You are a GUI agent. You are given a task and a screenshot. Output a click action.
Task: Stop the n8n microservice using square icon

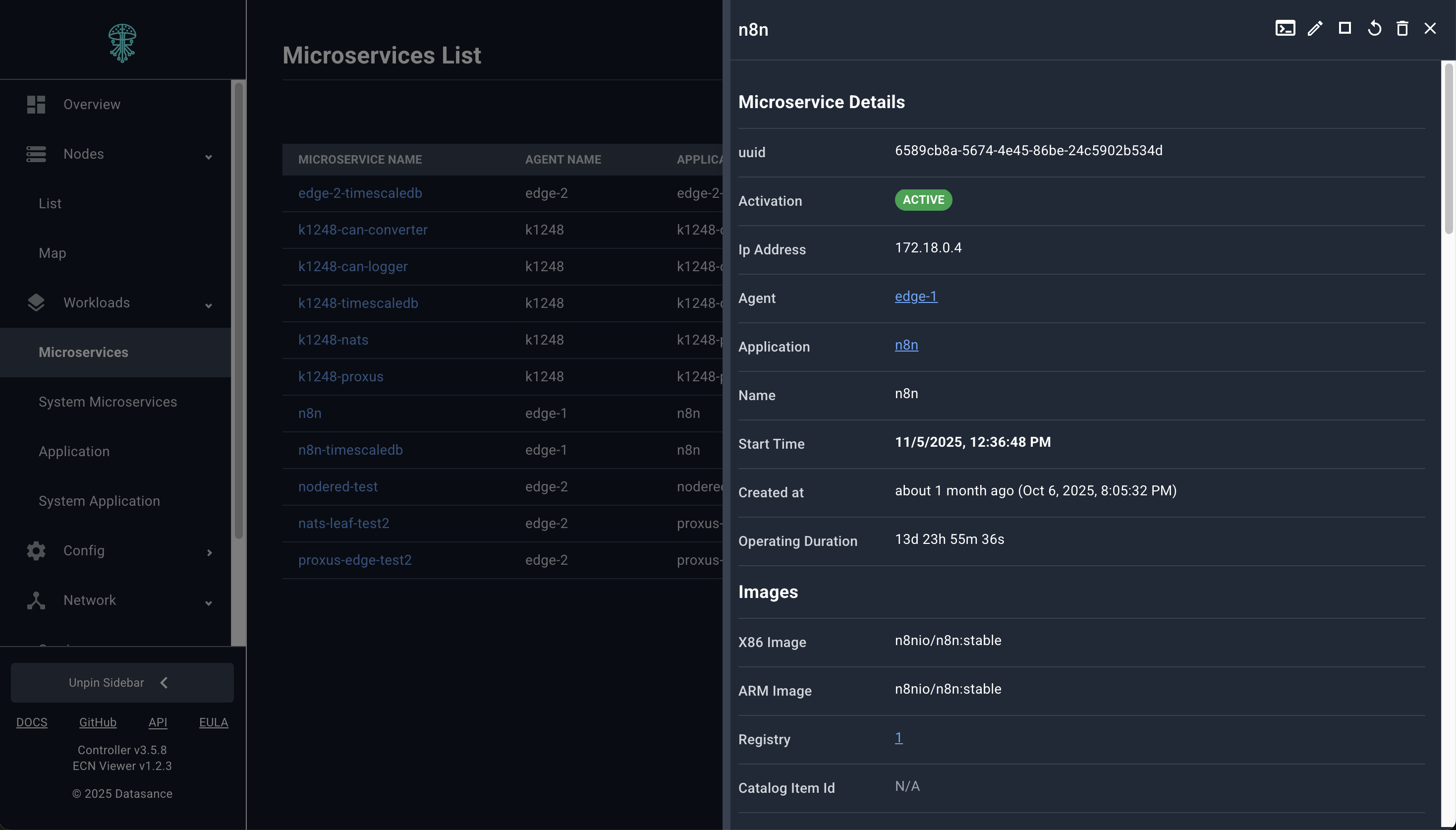[1344, 28]
